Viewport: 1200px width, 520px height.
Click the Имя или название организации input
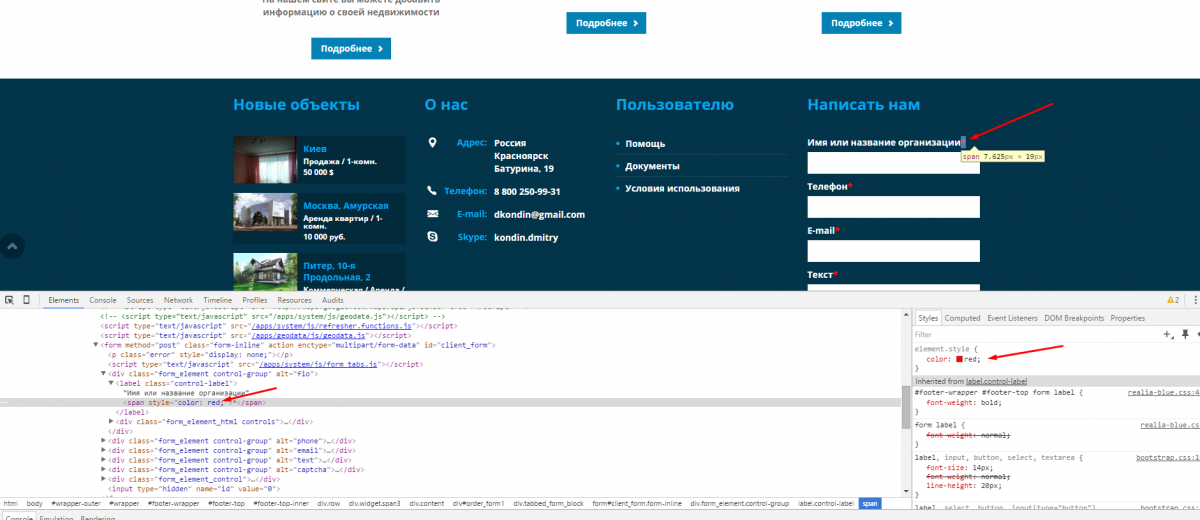(x=893, y=163)
